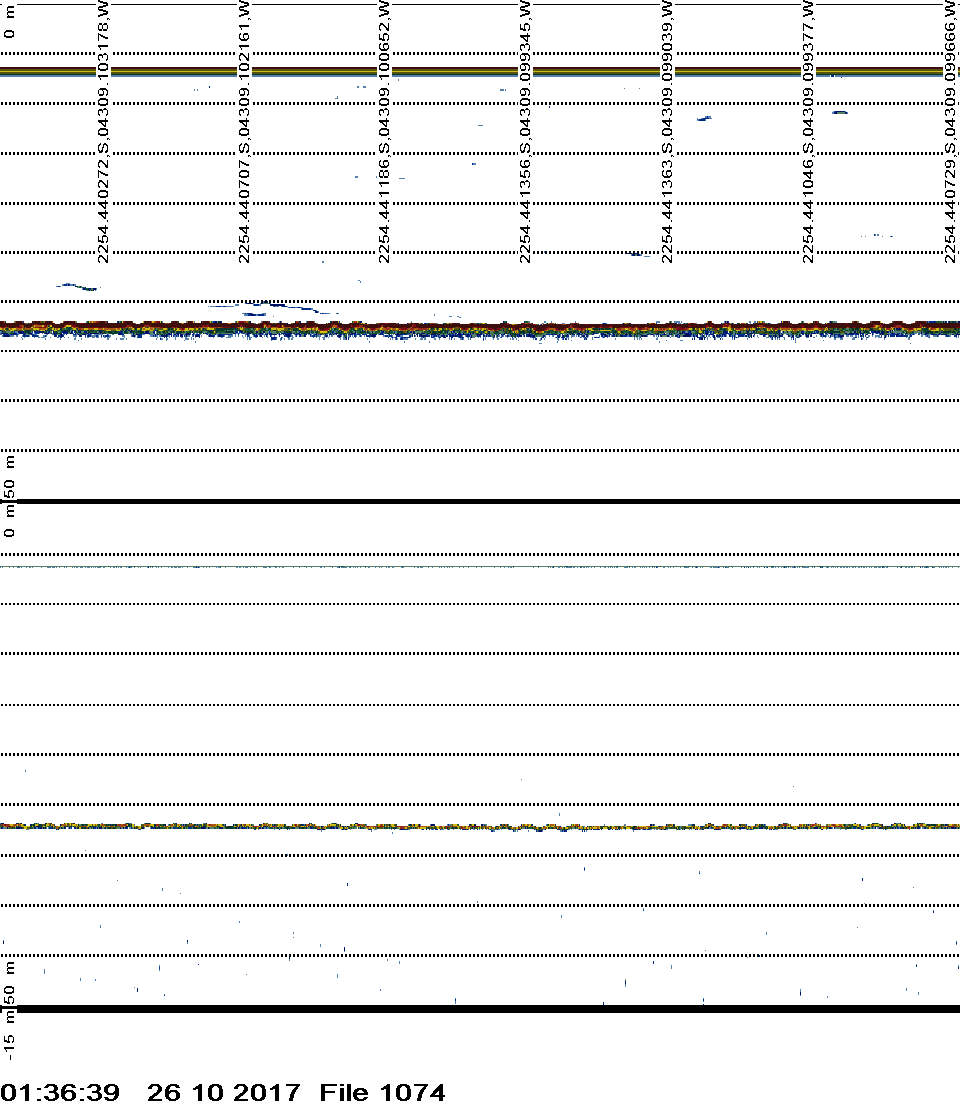
Task: Click position label 2254.441356,S,04309.099345,W
Action: (526, 132)
